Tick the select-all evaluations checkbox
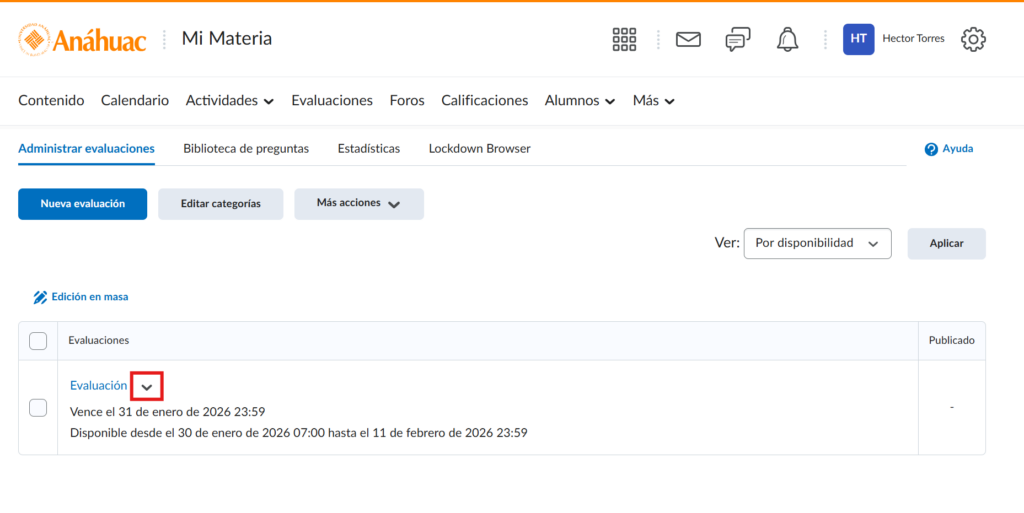Viewport: 1024px width, 513px height. click(x=38, y=341)
